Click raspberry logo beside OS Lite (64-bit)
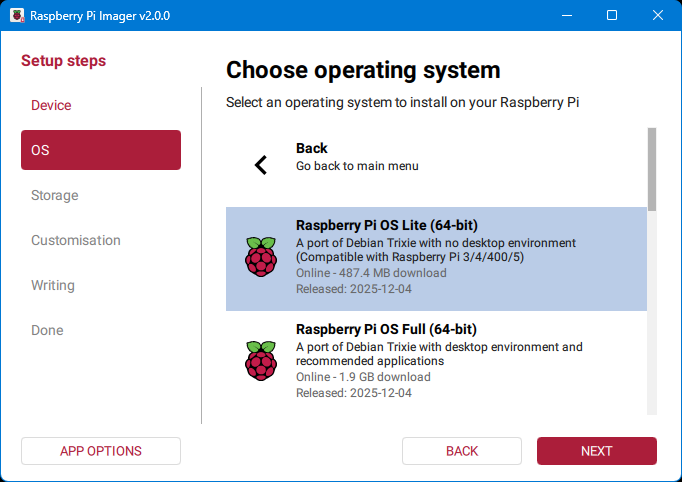 261,258
